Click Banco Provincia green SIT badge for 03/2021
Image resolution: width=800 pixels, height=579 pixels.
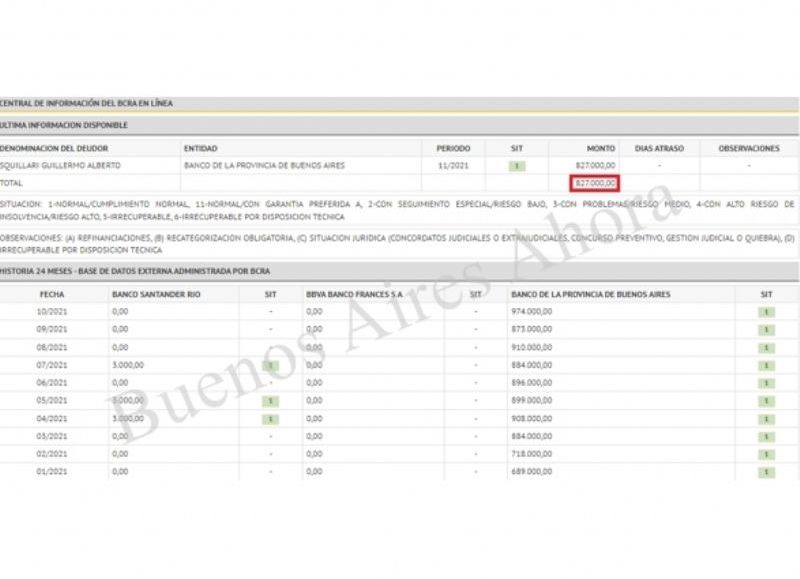(x=766, y=436)
